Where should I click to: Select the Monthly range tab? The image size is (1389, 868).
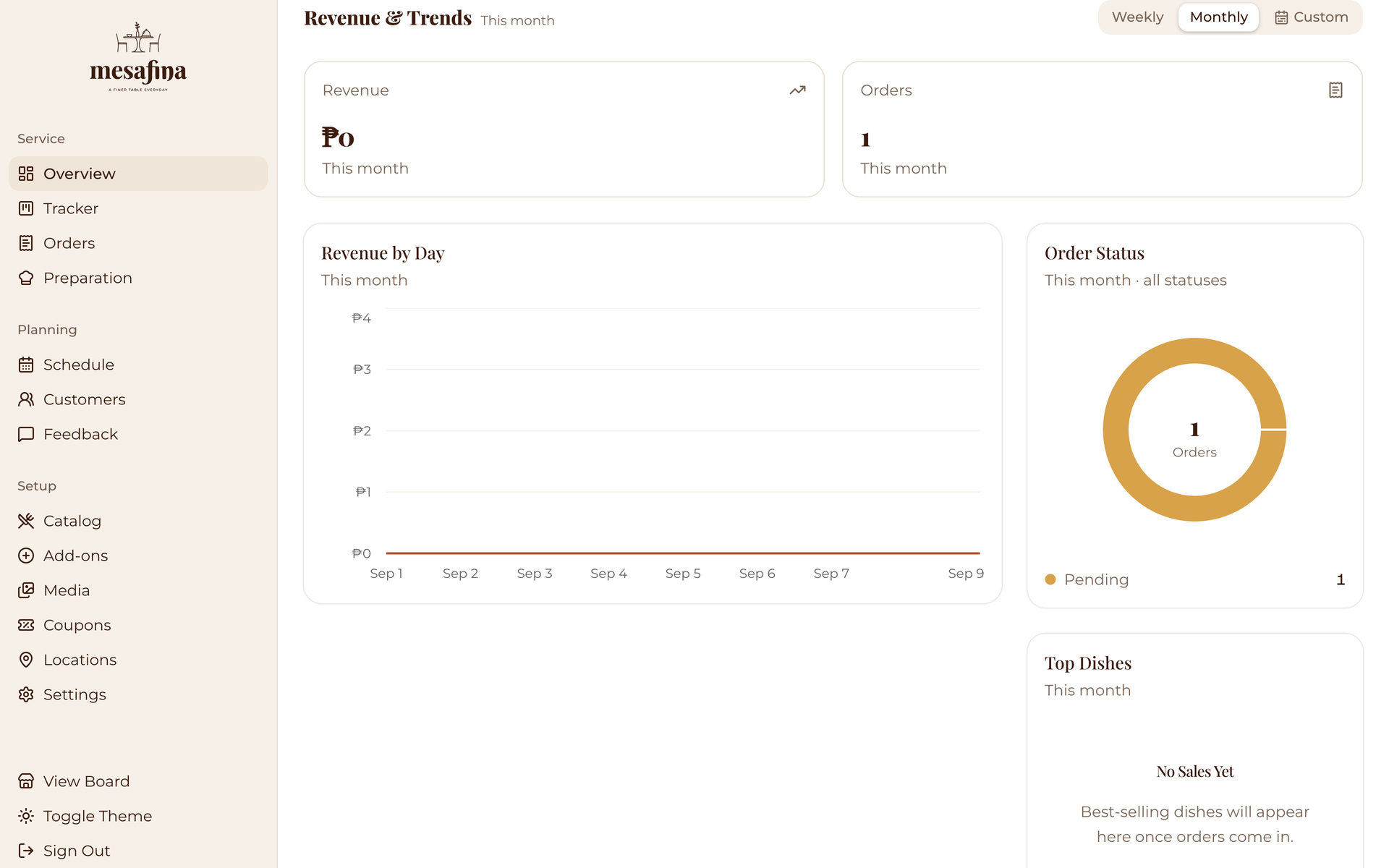(x=1219, y=17)
